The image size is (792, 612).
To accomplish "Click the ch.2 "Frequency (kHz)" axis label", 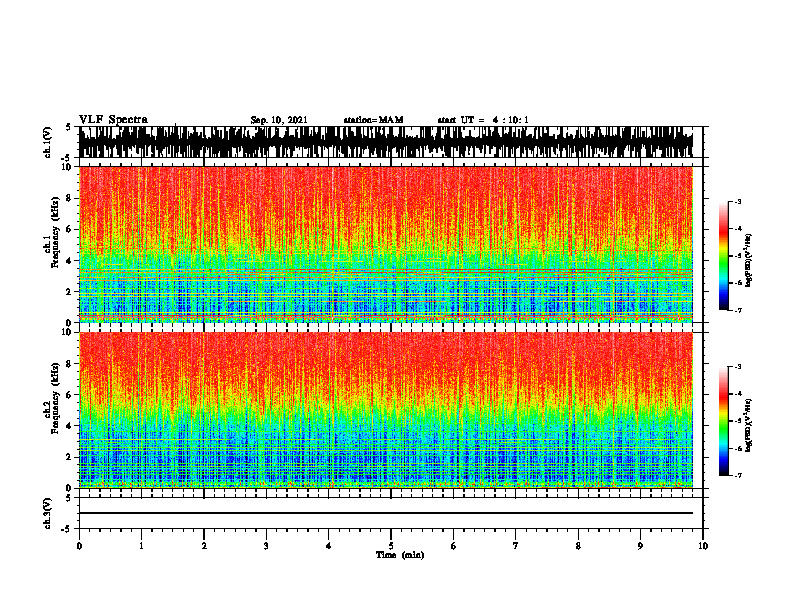I will tap(55, 398).
